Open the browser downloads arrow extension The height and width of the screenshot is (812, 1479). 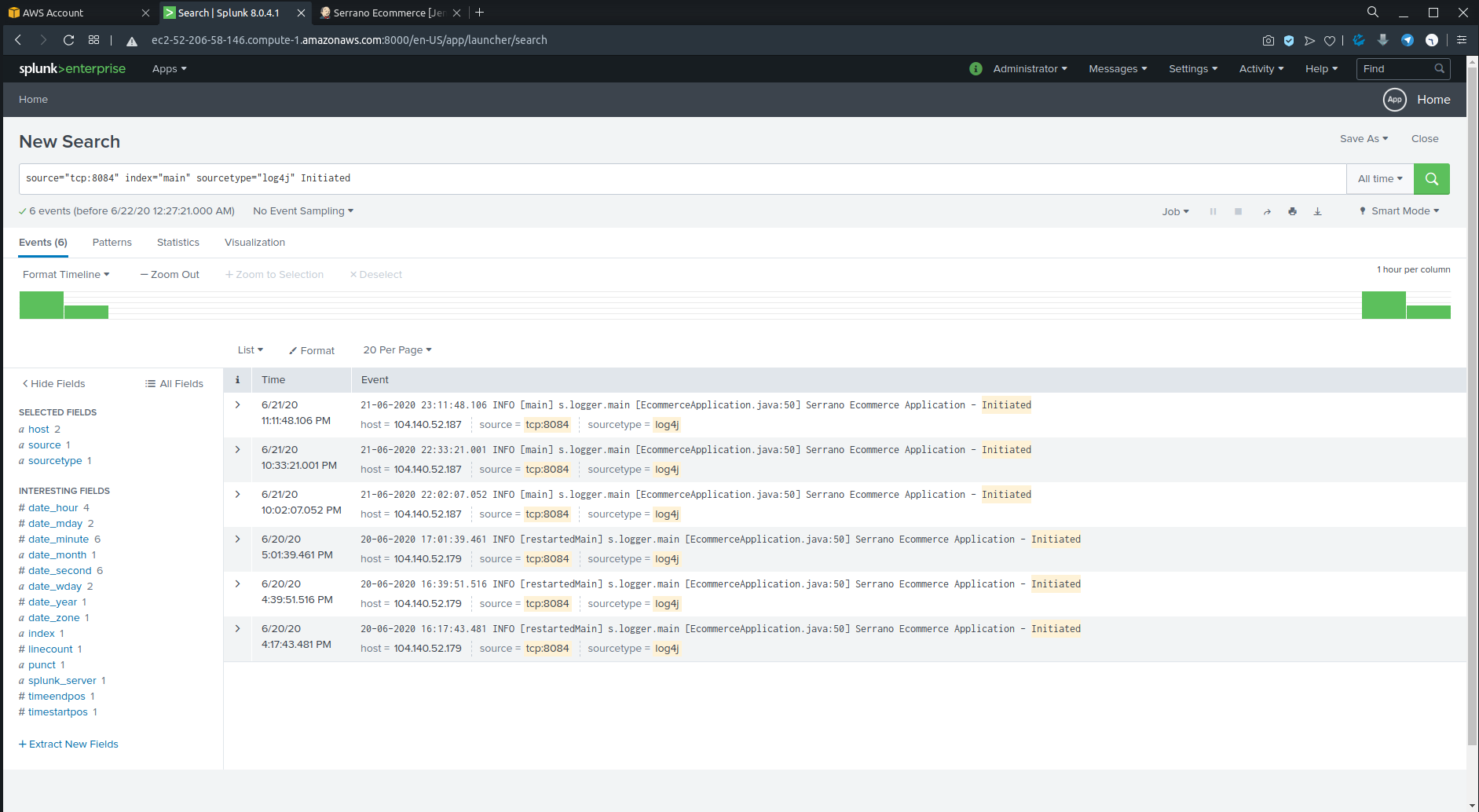[x=1383, y=40]
